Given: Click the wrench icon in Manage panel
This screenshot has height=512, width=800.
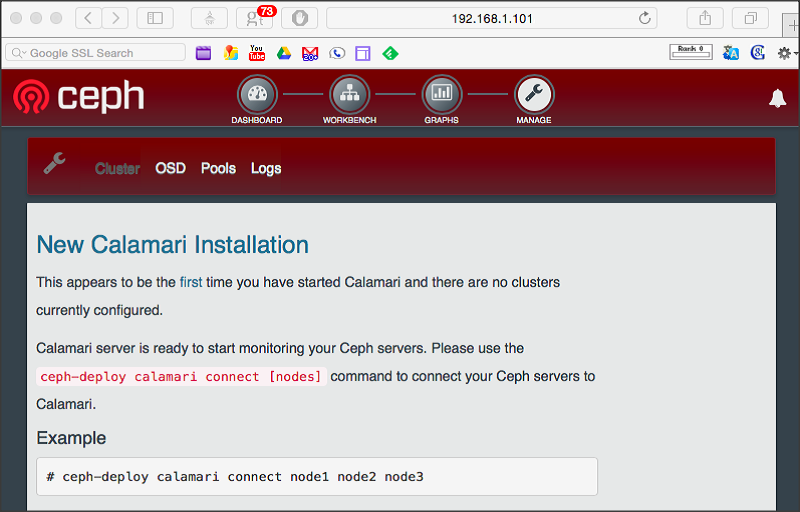Looking at the screenshot, I should tap(54, 163).
